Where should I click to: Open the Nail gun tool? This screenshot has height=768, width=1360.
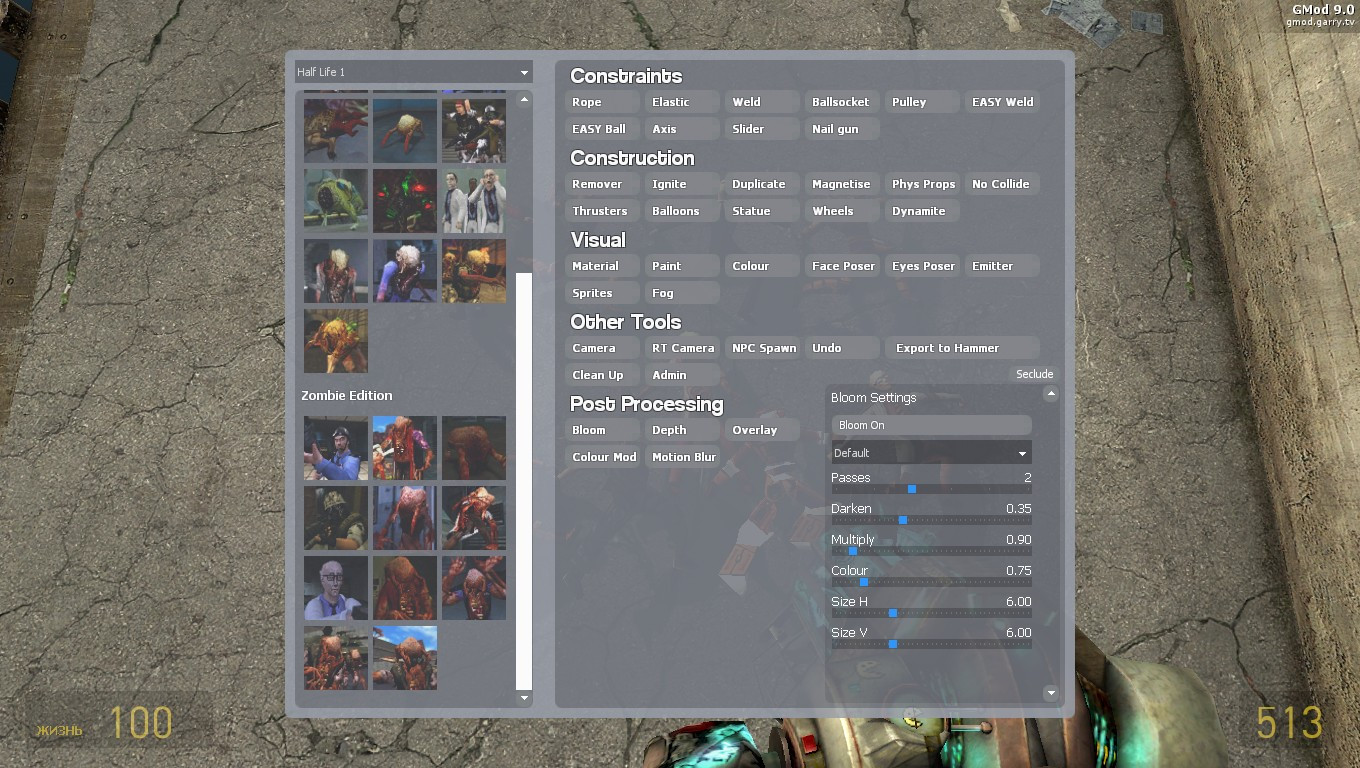[841, 128]
